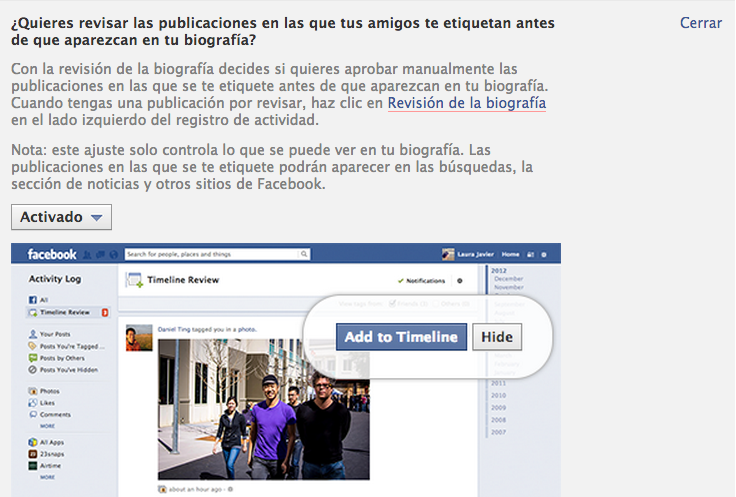Click the 23snaps app icon
Screen dimensions: 736x497
[33, 453]
